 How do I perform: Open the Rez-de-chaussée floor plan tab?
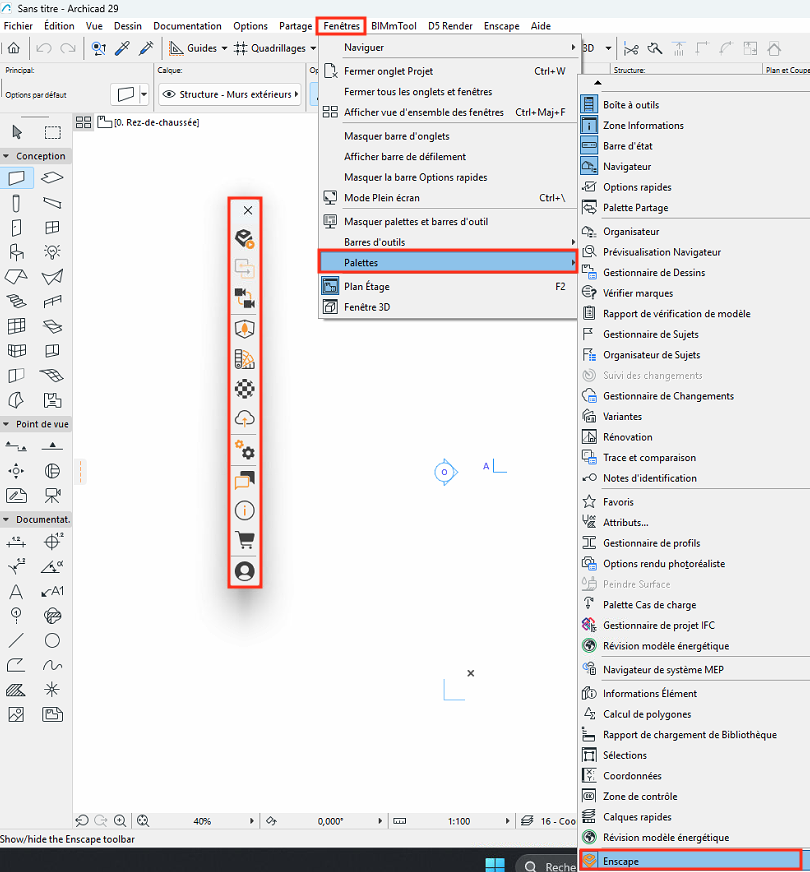pyautogui.click(x=148, y=122)
